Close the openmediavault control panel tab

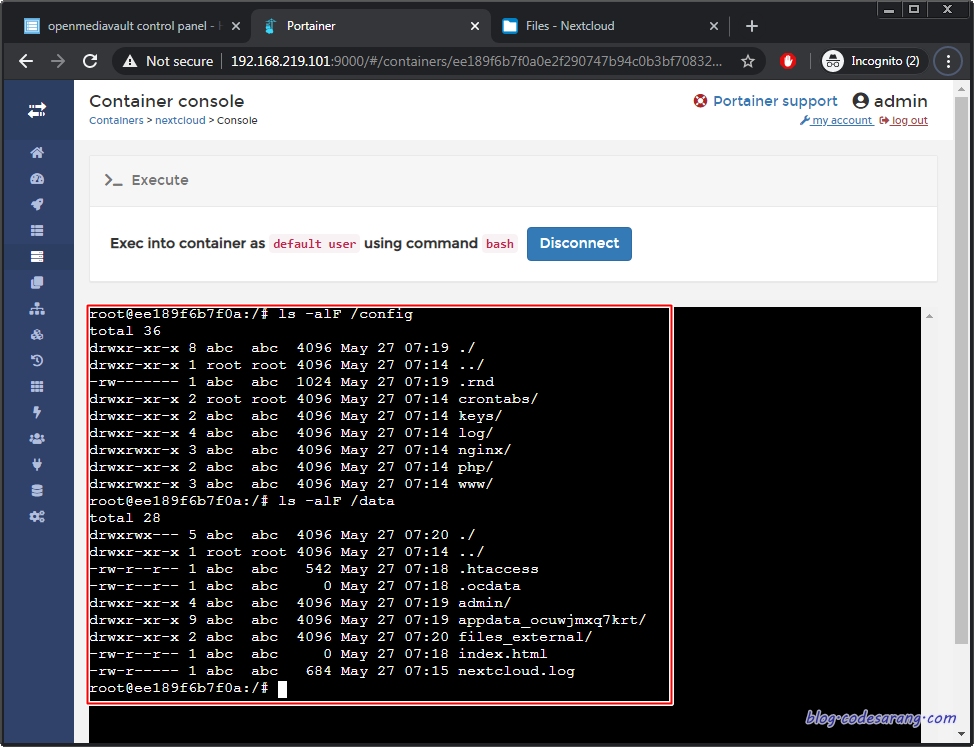pyautogui.click(x=235, y=26)
